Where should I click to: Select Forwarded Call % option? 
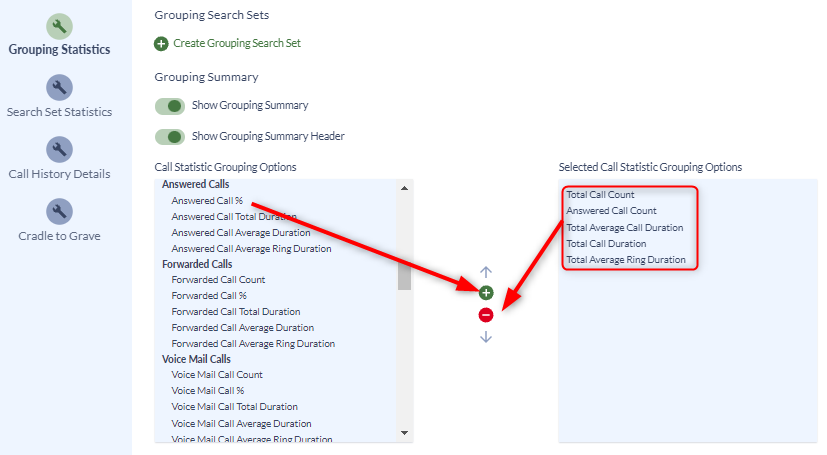[209, 296]
